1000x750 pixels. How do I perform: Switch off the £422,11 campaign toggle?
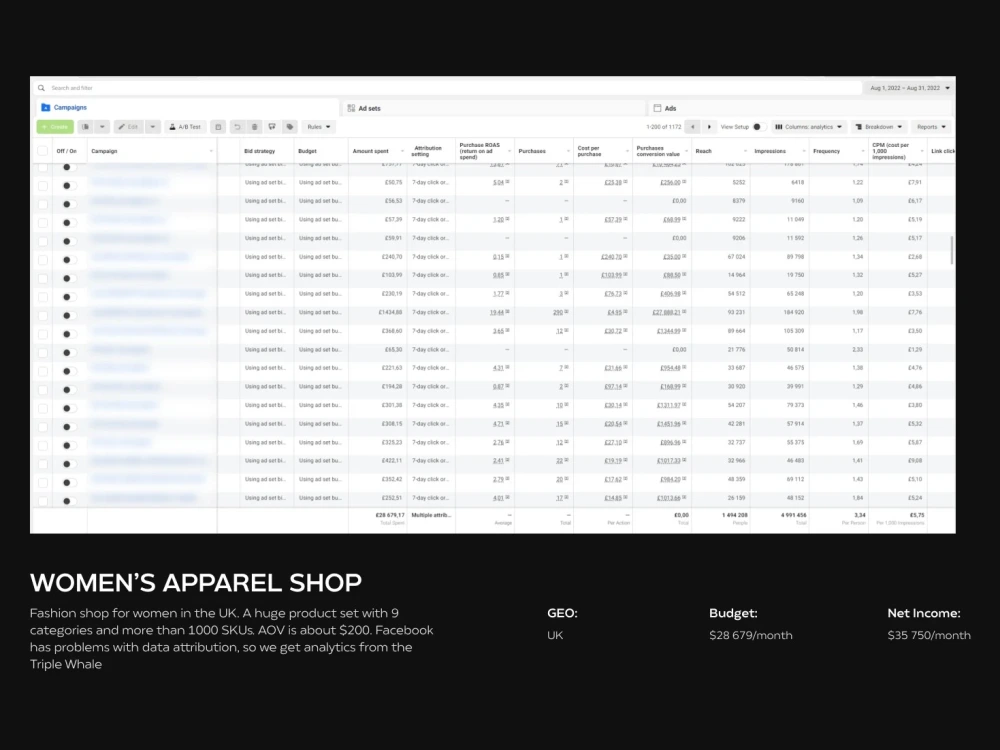click(69, 464)
